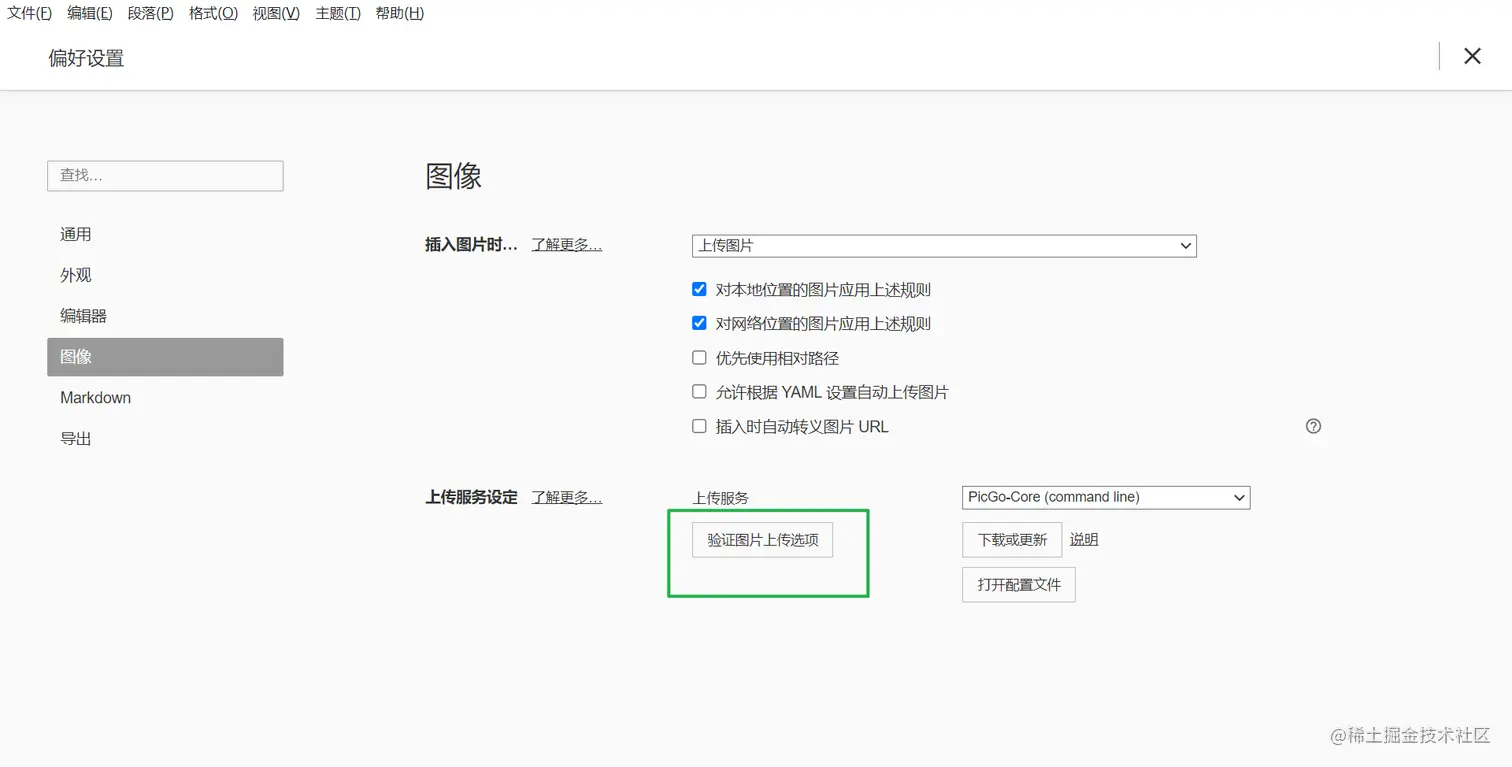The image size is (1512, 767).
Task: Focus the 查找 search field
Action: coord(165,176)
